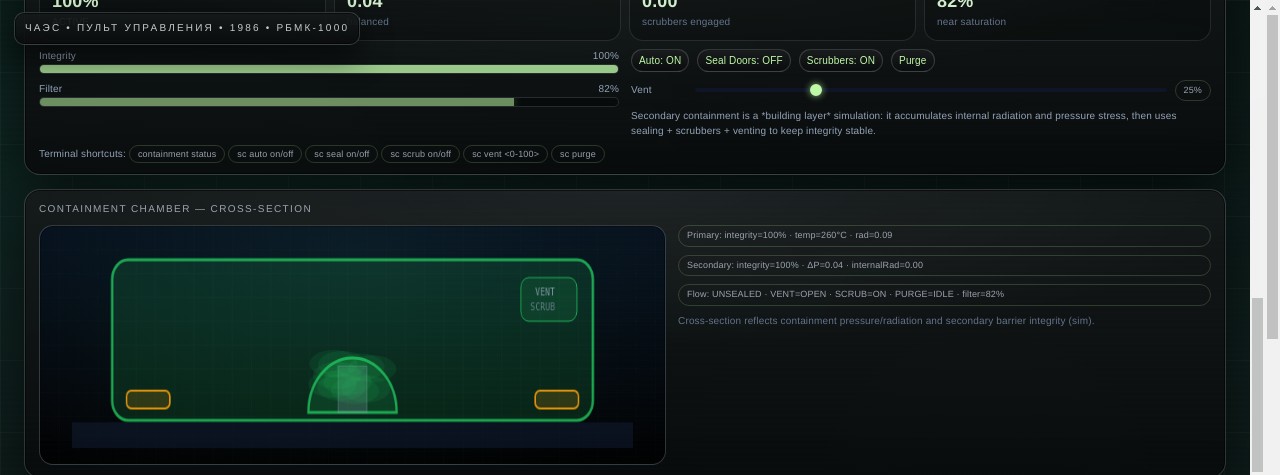The image size is (1280, 475).
Task: Select the Flow UNSEALED status line
Action: click(944, 294)
